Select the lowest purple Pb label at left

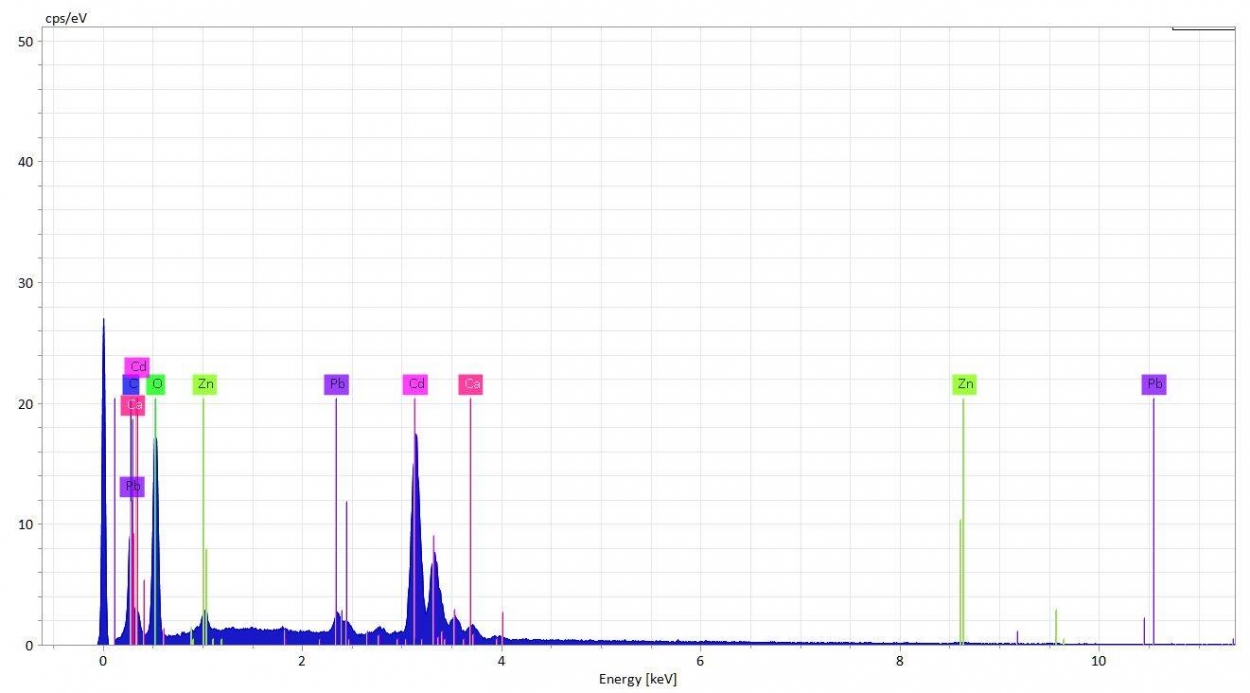(x=132, y=487)
